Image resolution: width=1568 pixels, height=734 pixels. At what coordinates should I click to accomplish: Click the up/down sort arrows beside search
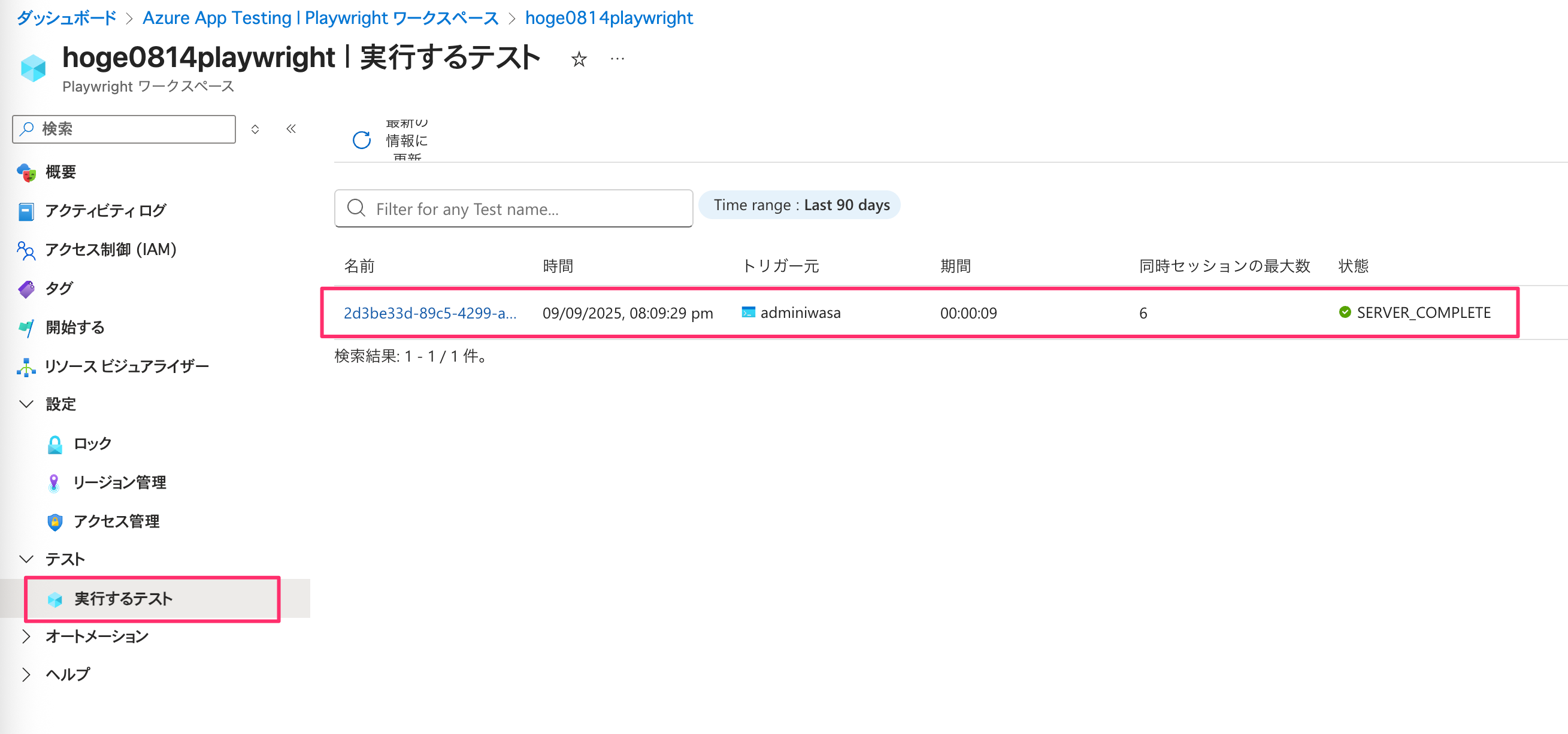click(255, 129)
